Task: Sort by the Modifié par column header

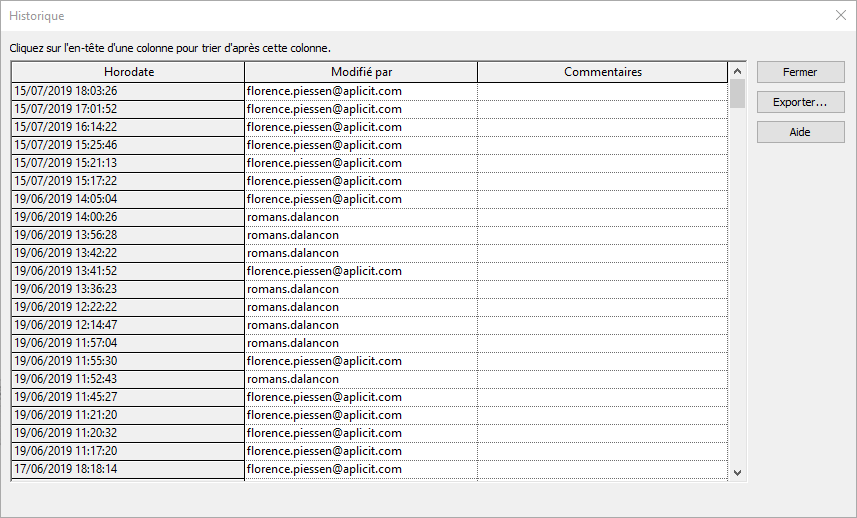Action: [361, 72]
